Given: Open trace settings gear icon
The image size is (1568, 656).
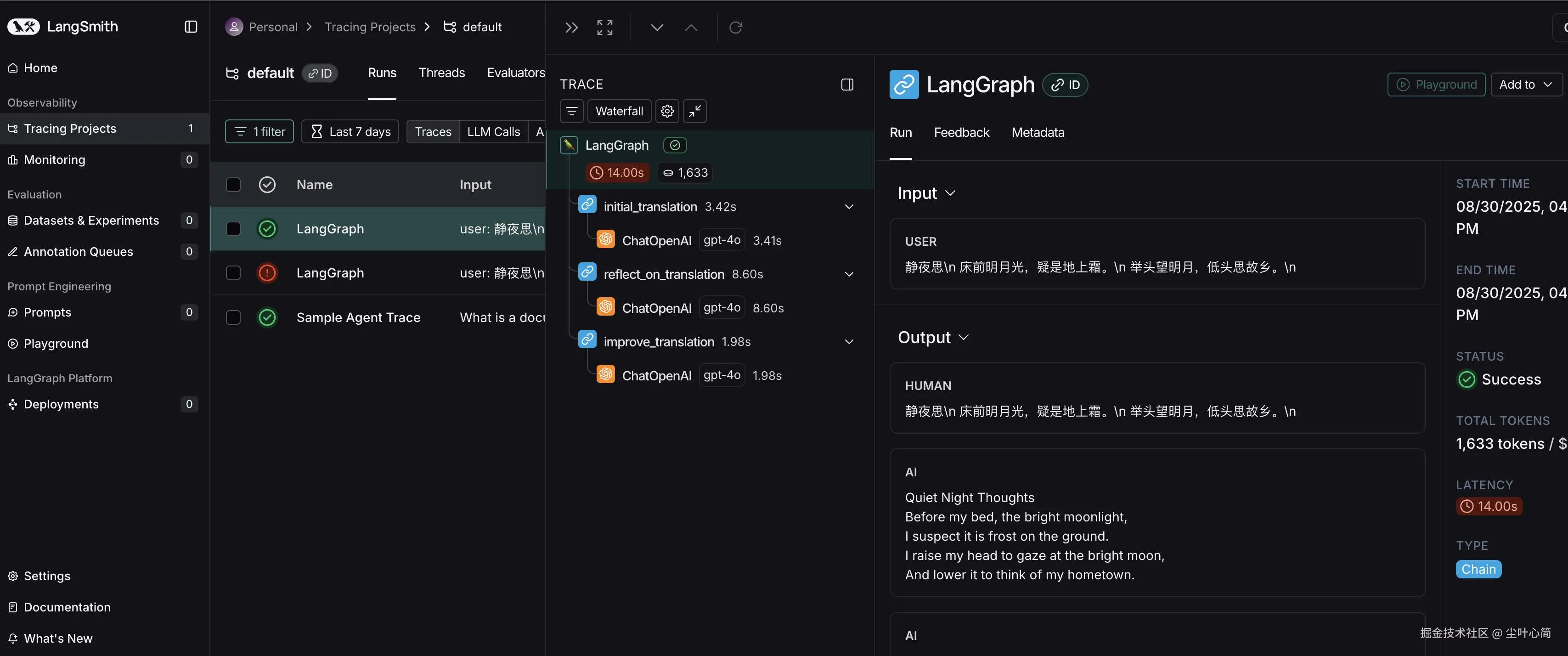Looking at the screenshot, I should coord(667,112).
